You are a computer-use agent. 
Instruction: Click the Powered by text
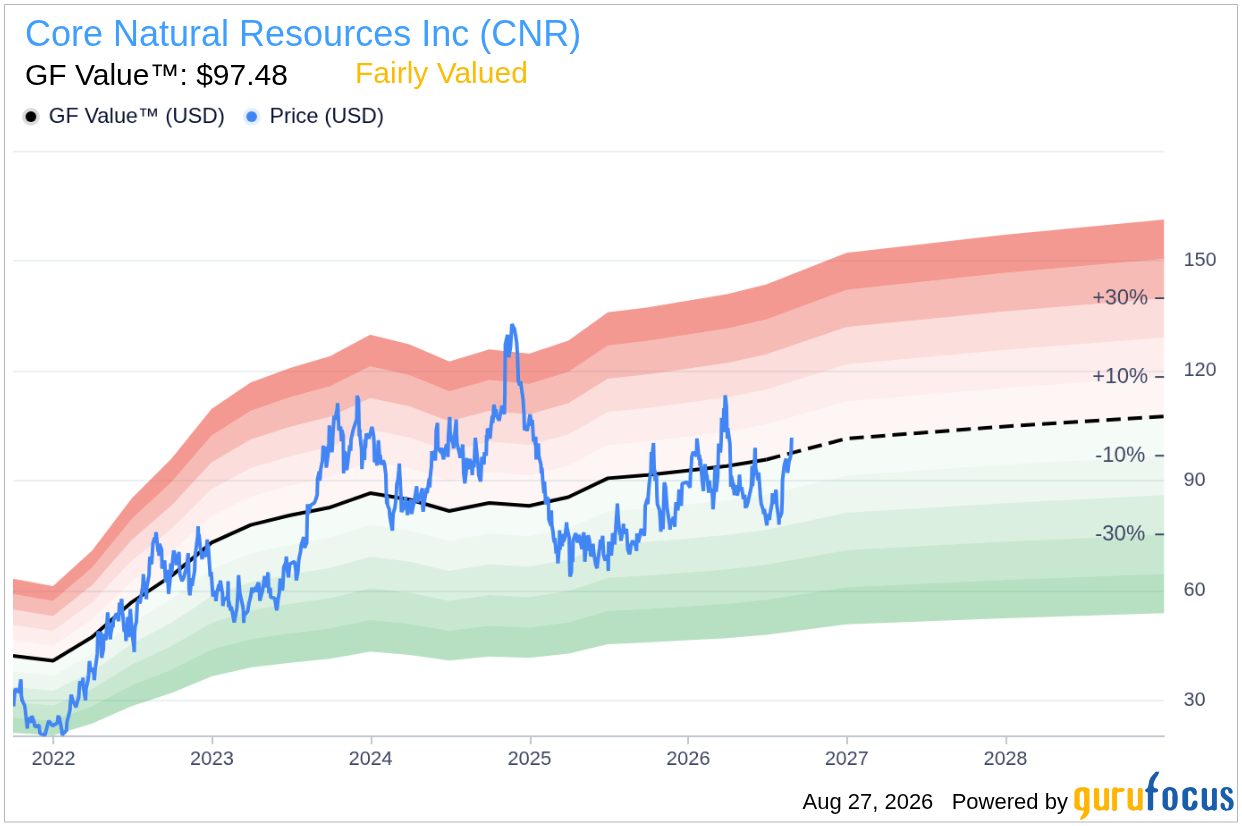[x=1009, y=802]
